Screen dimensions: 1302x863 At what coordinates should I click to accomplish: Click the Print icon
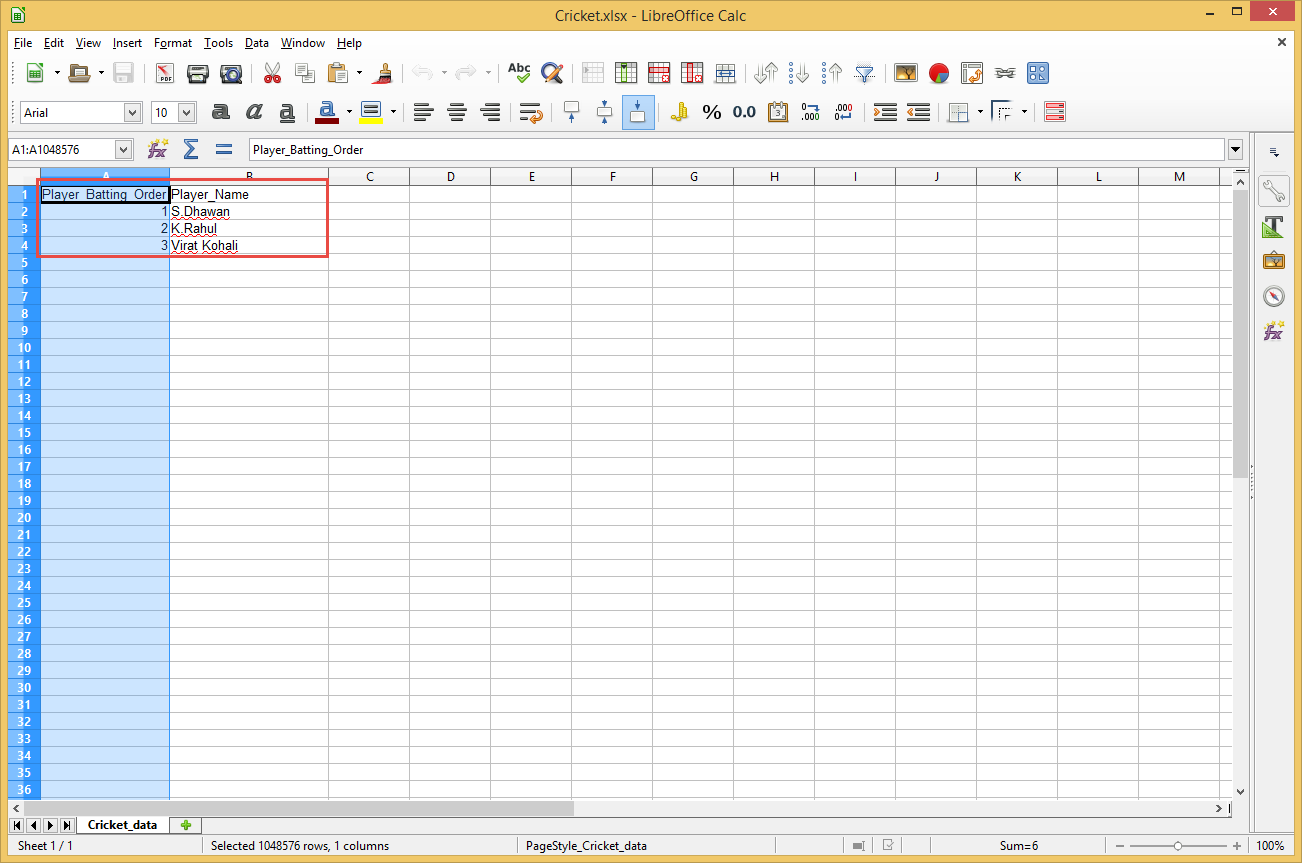(x=198, y=73)
